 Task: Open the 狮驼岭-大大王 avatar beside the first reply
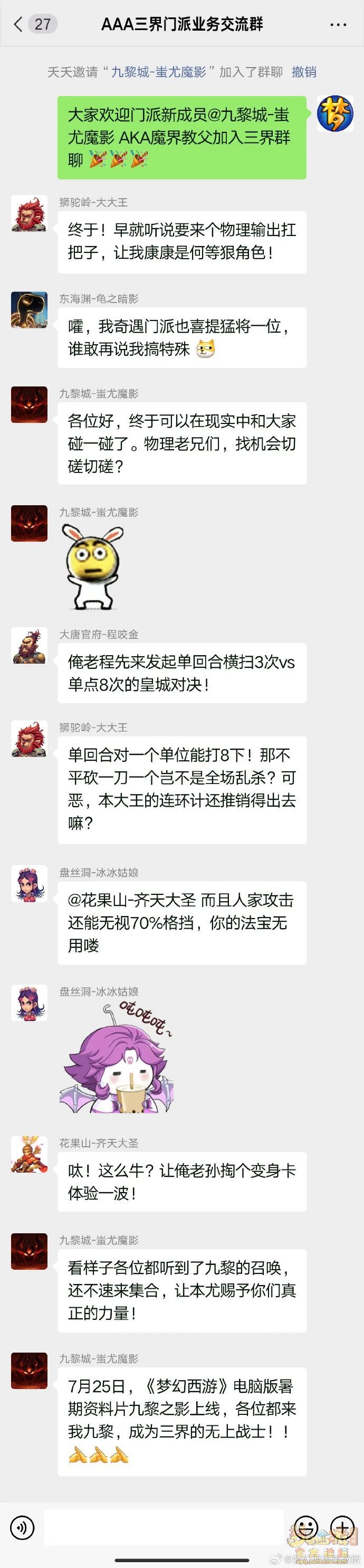coord(29,214)
